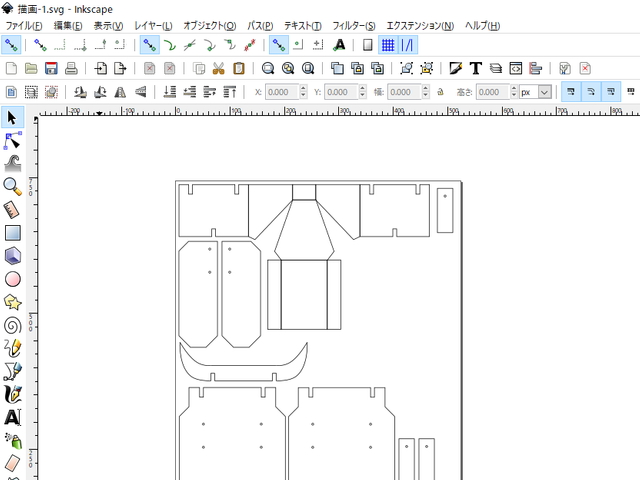Open the エクステンション menu
This screenshot has height=480, width=640.
[x=419, y=25]
